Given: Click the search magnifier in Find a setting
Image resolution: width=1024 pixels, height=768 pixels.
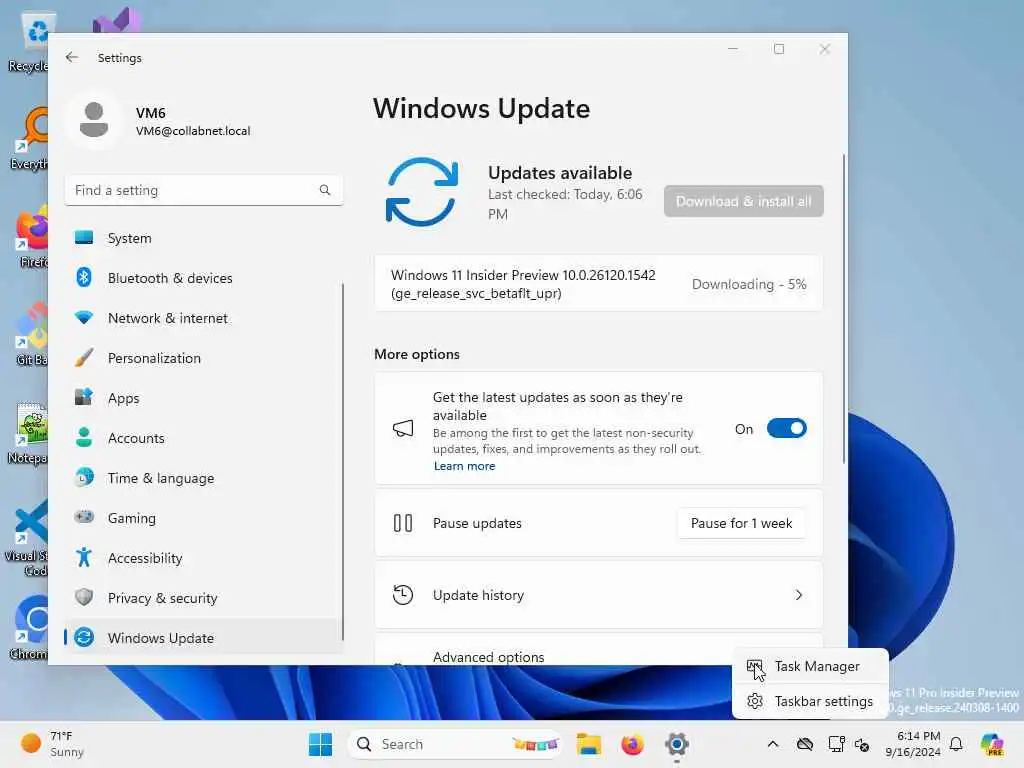Looking at the screenshot, I should [x=325, y=190].
